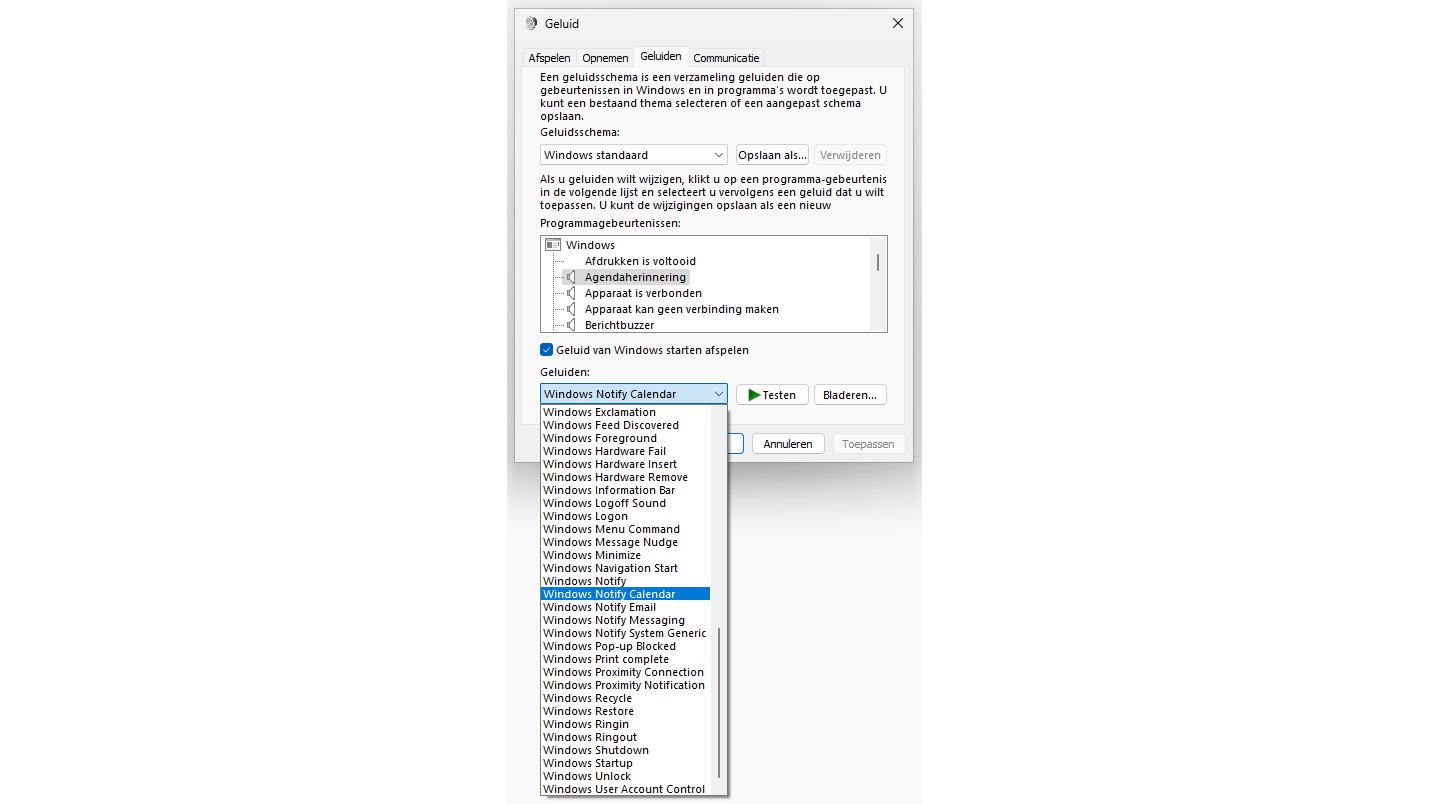Pick Windows Ringin from the list
1429x804 pixels.
[626, 724]
